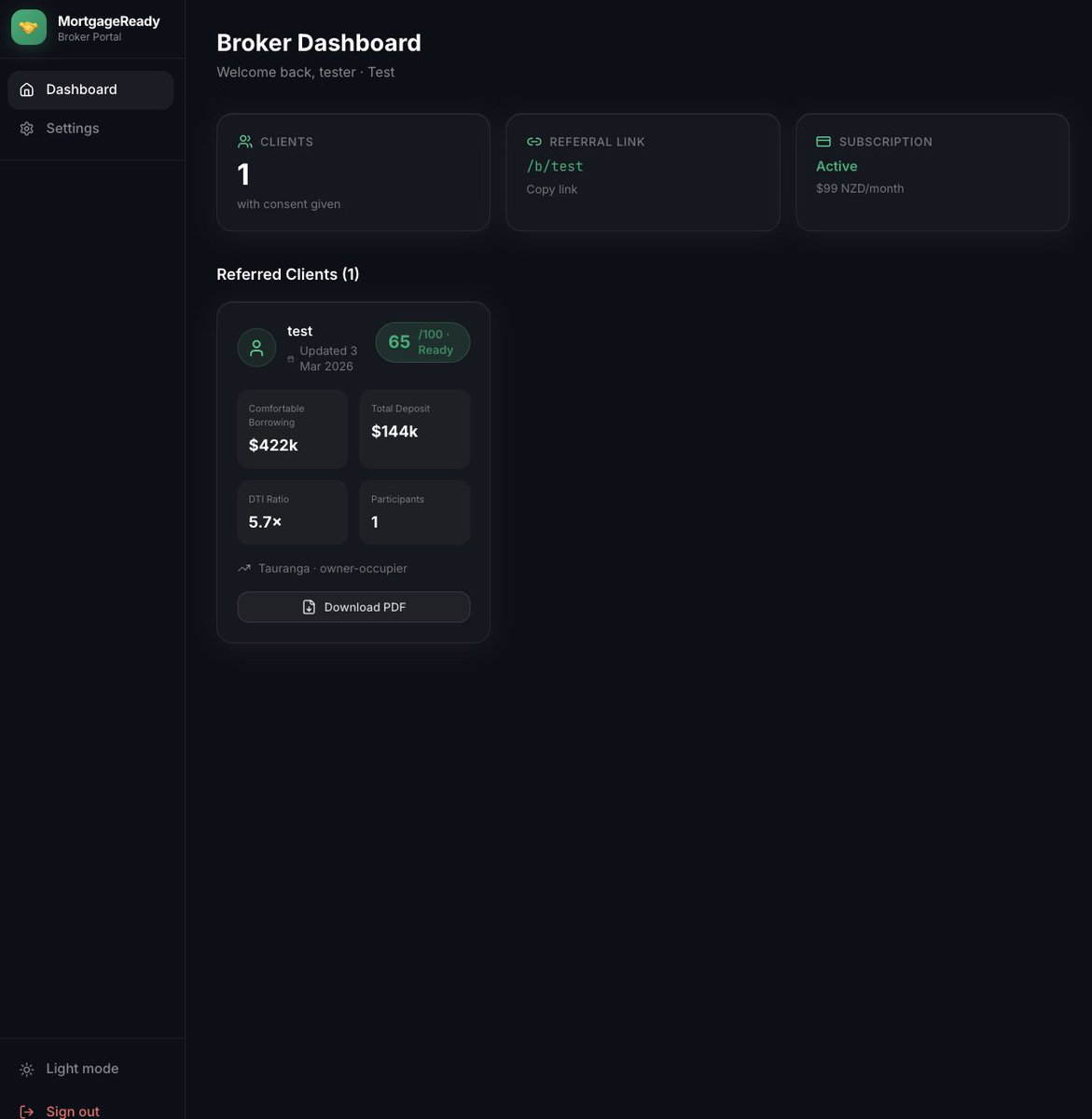Click the MortgageReady brand name

(109, 21)
